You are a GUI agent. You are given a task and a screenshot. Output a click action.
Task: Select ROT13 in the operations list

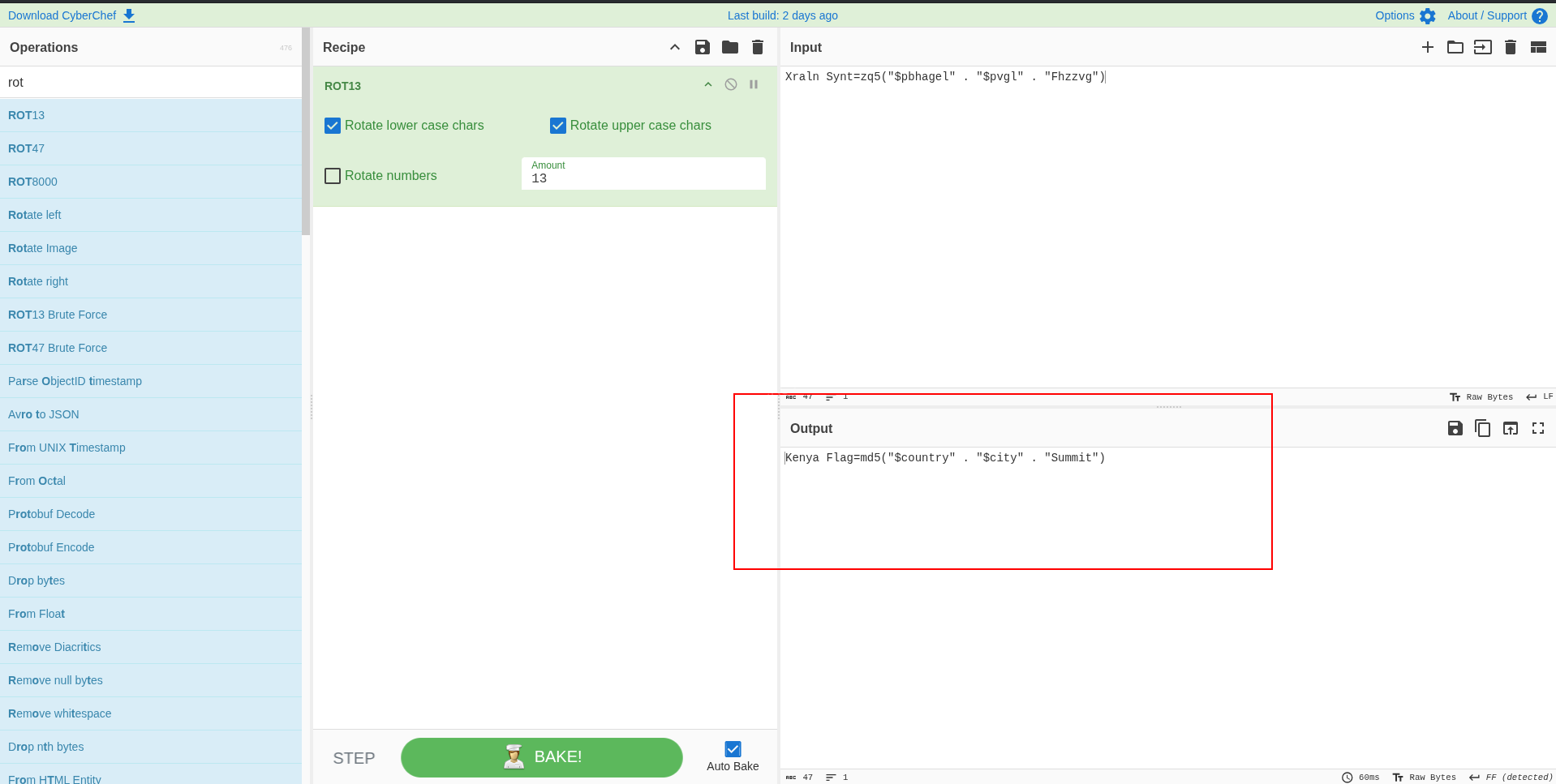coord(151,115)
